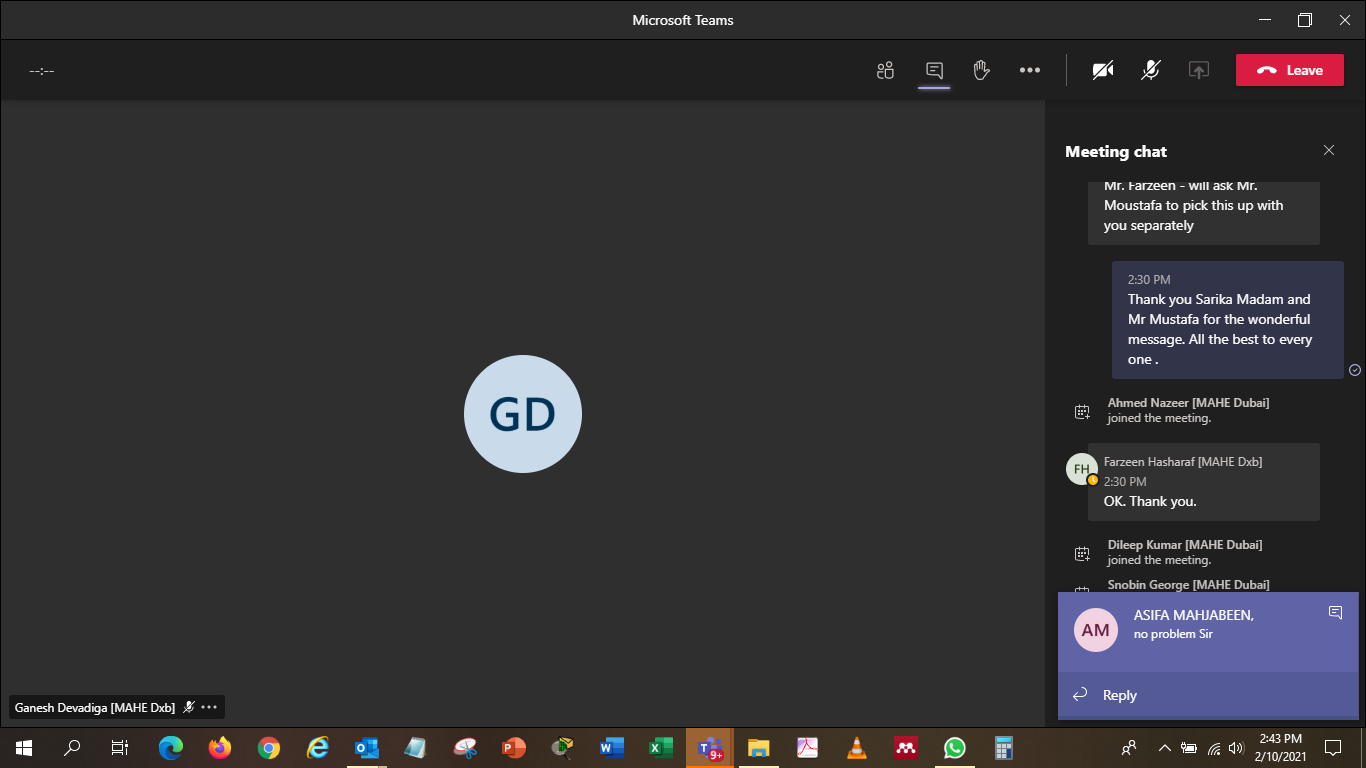
Task: Expand hidden system tray icons
Action: (x=1164, y=747)
